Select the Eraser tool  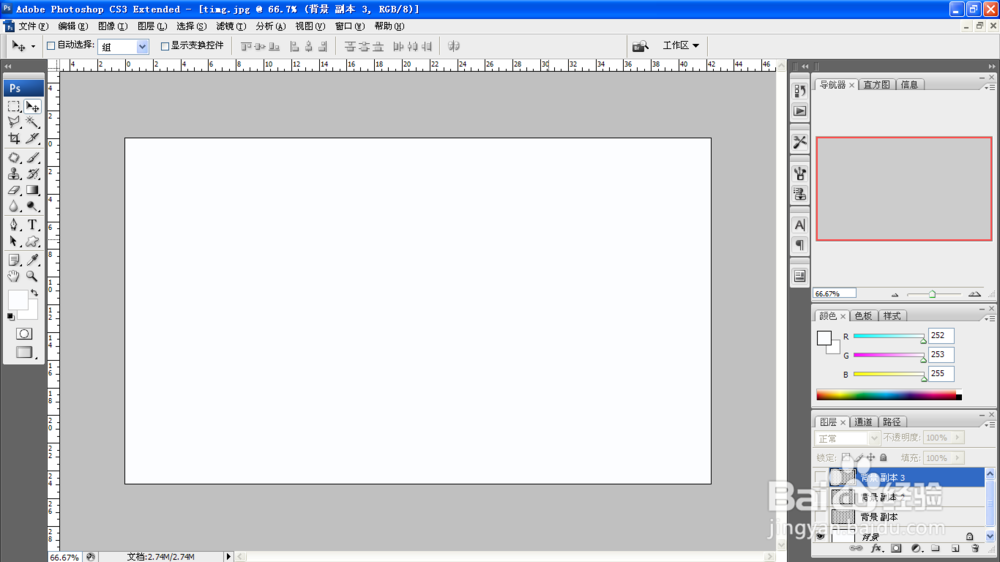[x=14, y=190]
